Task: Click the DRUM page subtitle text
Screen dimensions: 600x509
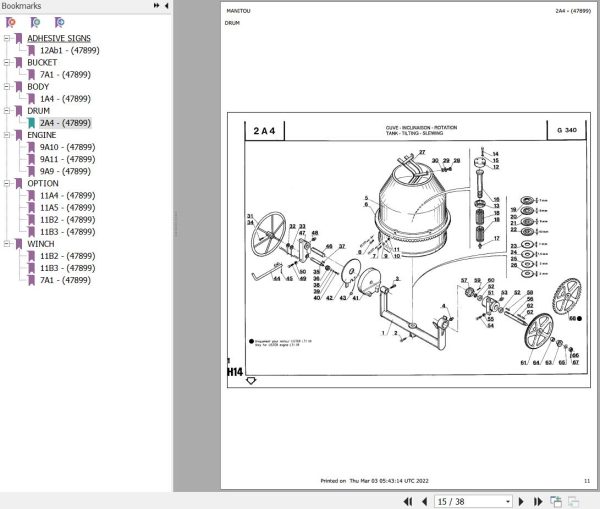Action: [x=232, y=23]
